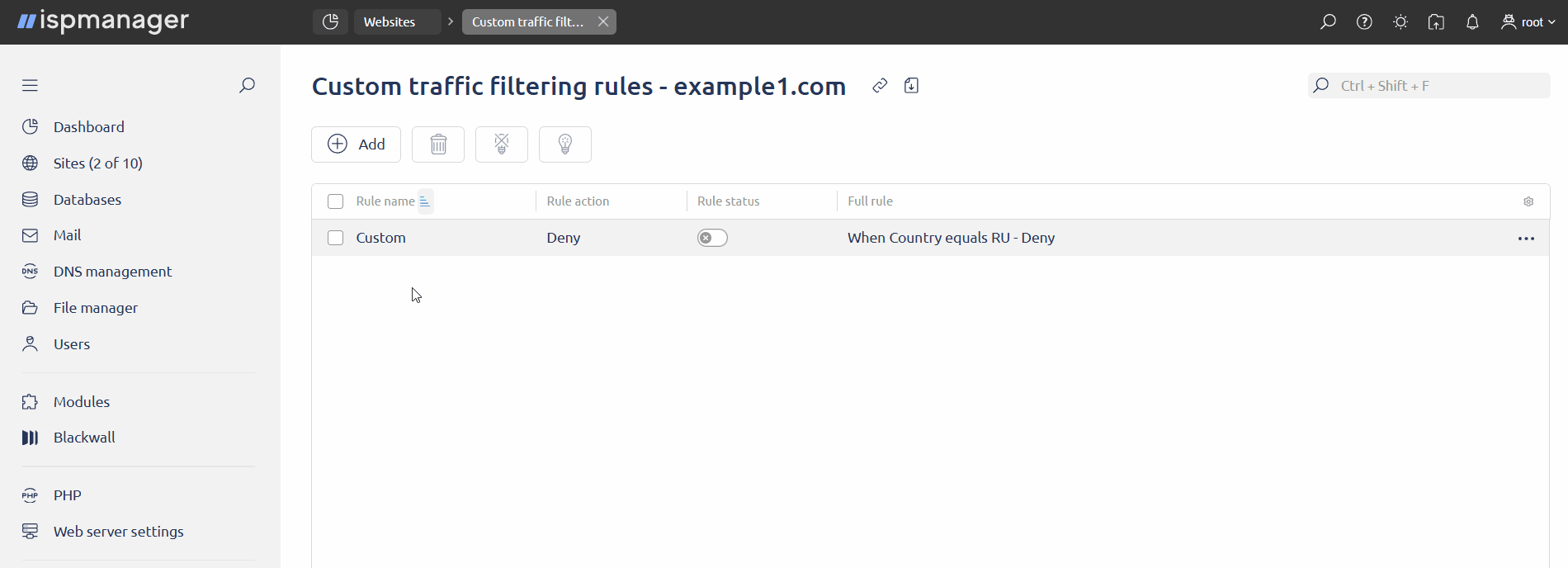Click the delete rule trash icon

tap(438, 144)
